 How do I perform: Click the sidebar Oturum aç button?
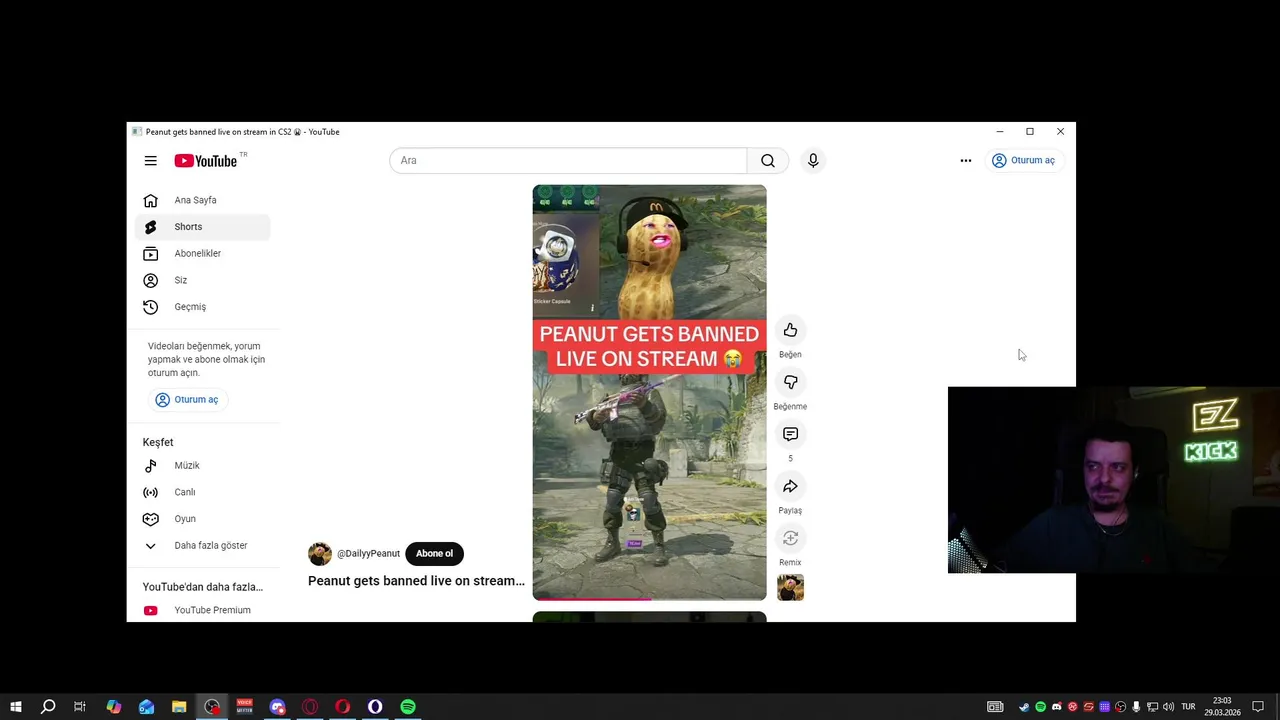(187, 399)
